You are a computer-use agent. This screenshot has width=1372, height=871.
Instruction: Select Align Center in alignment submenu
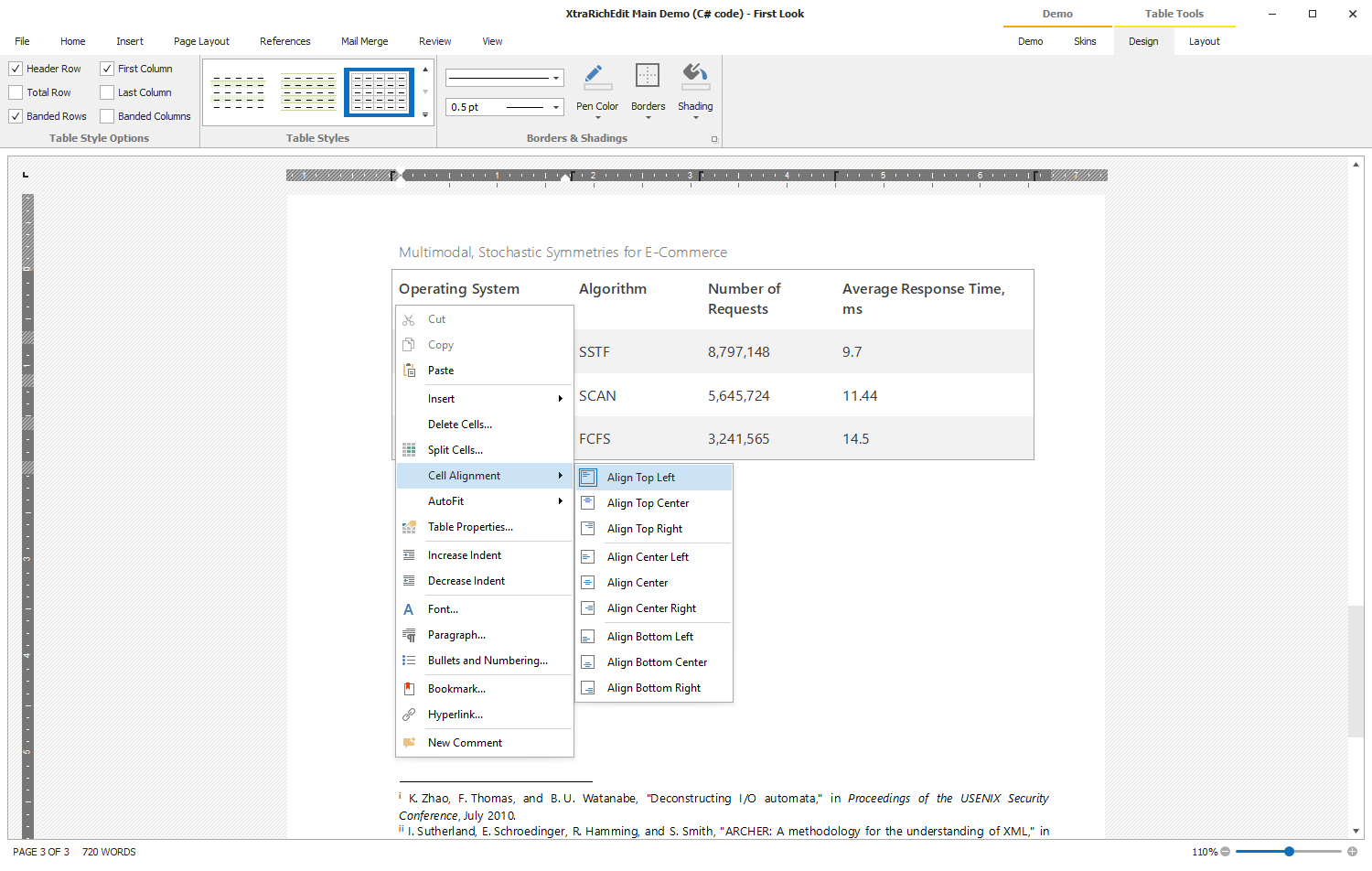coord(638,583)
